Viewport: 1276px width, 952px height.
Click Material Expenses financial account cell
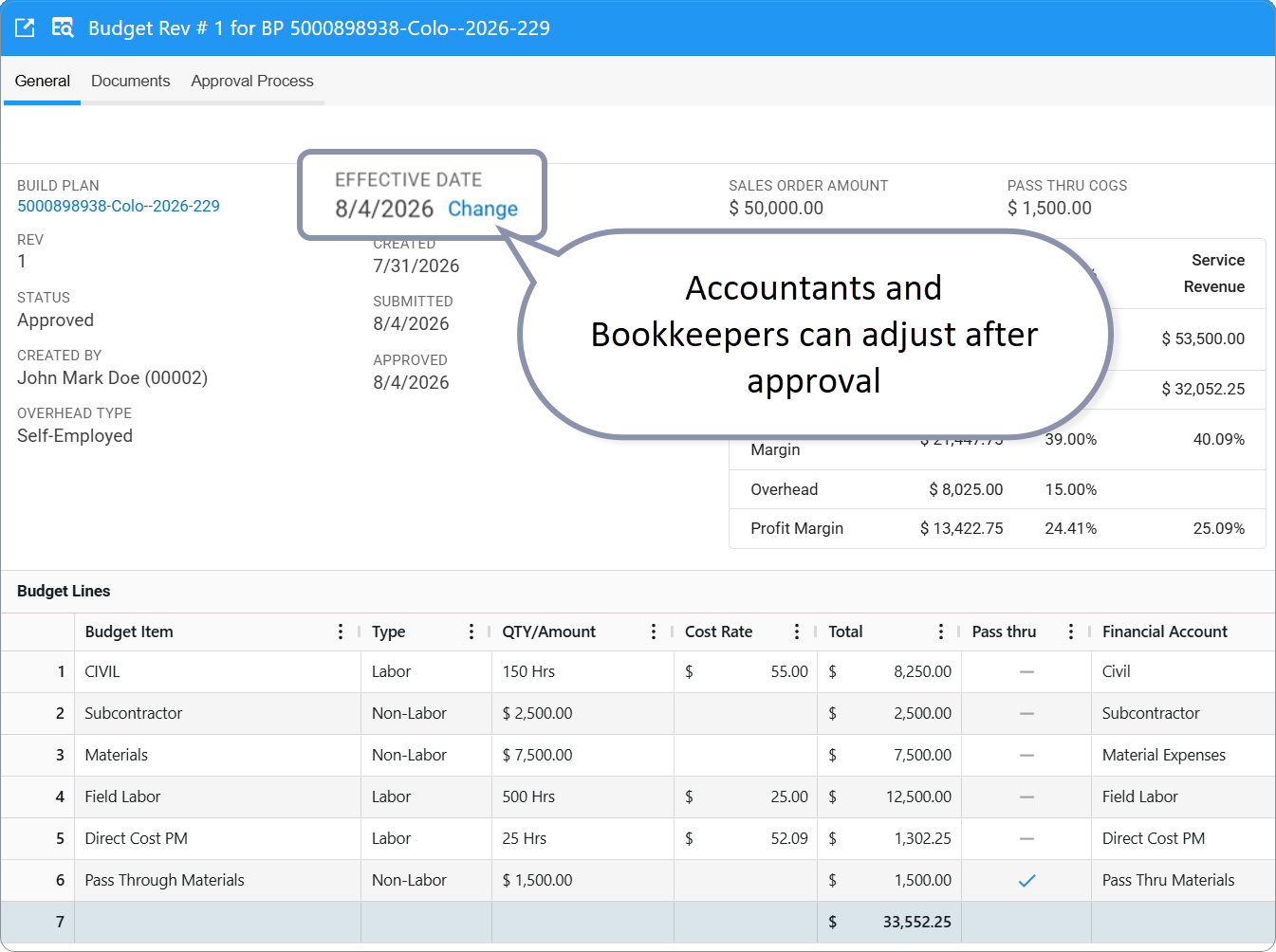(1183, 755)
